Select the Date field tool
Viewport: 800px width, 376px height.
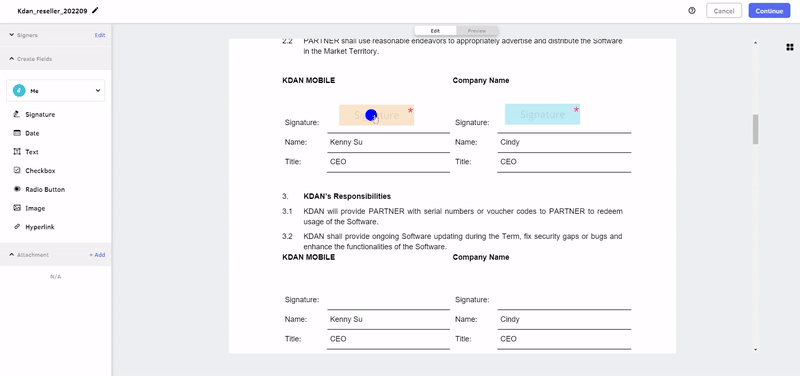[x=26, y=133]
